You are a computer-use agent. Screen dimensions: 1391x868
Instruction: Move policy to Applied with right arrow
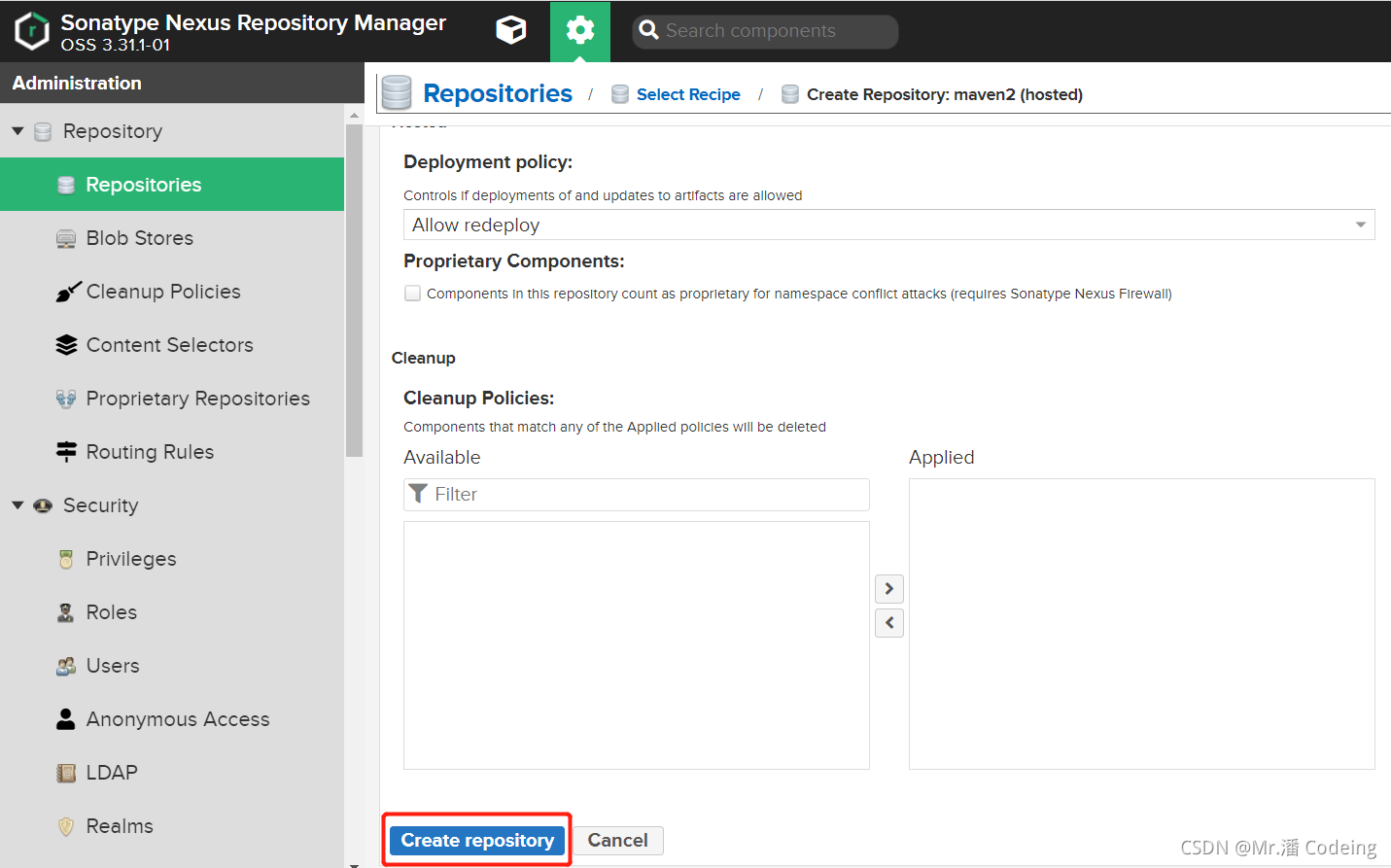(889, 589)
